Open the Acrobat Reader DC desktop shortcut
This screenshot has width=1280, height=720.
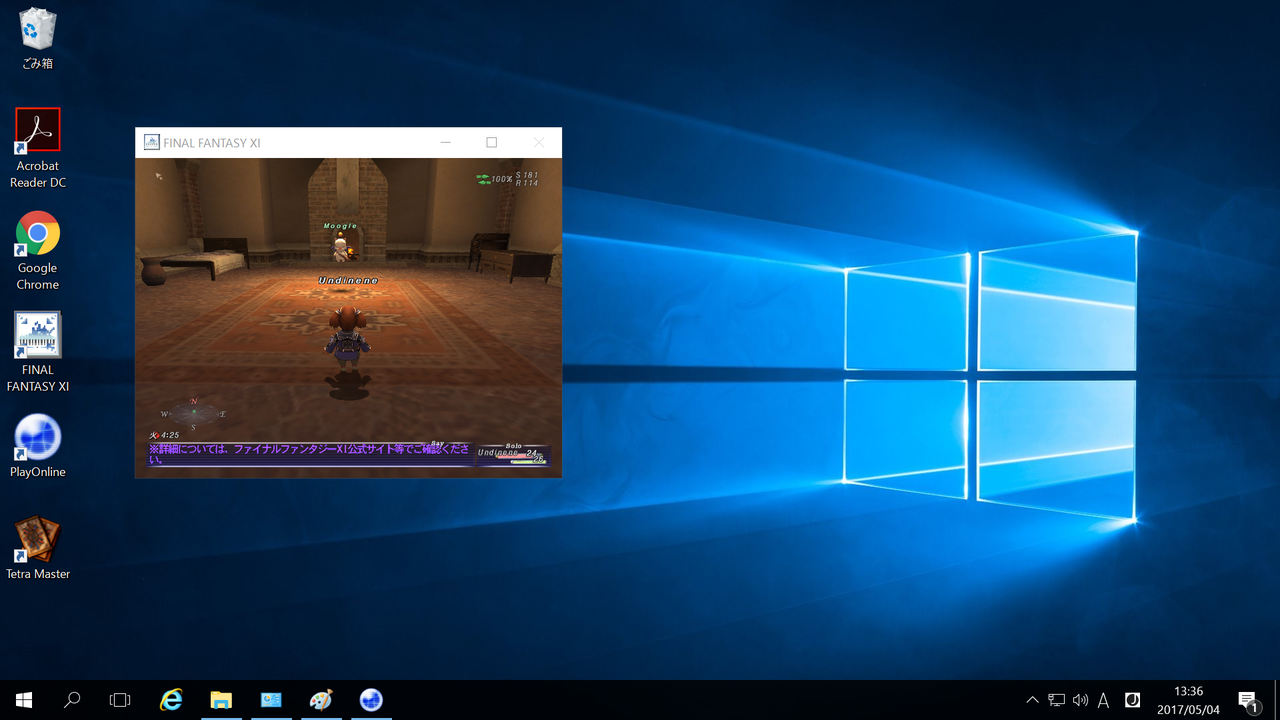pos(37,148)
